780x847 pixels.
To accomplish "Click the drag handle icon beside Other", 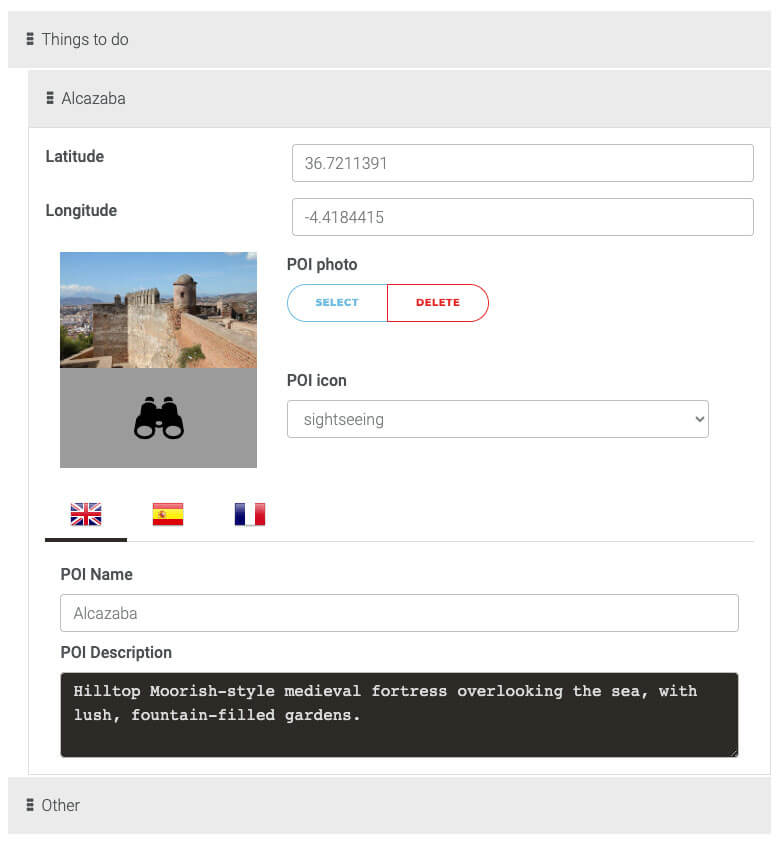I will [30, 805].
